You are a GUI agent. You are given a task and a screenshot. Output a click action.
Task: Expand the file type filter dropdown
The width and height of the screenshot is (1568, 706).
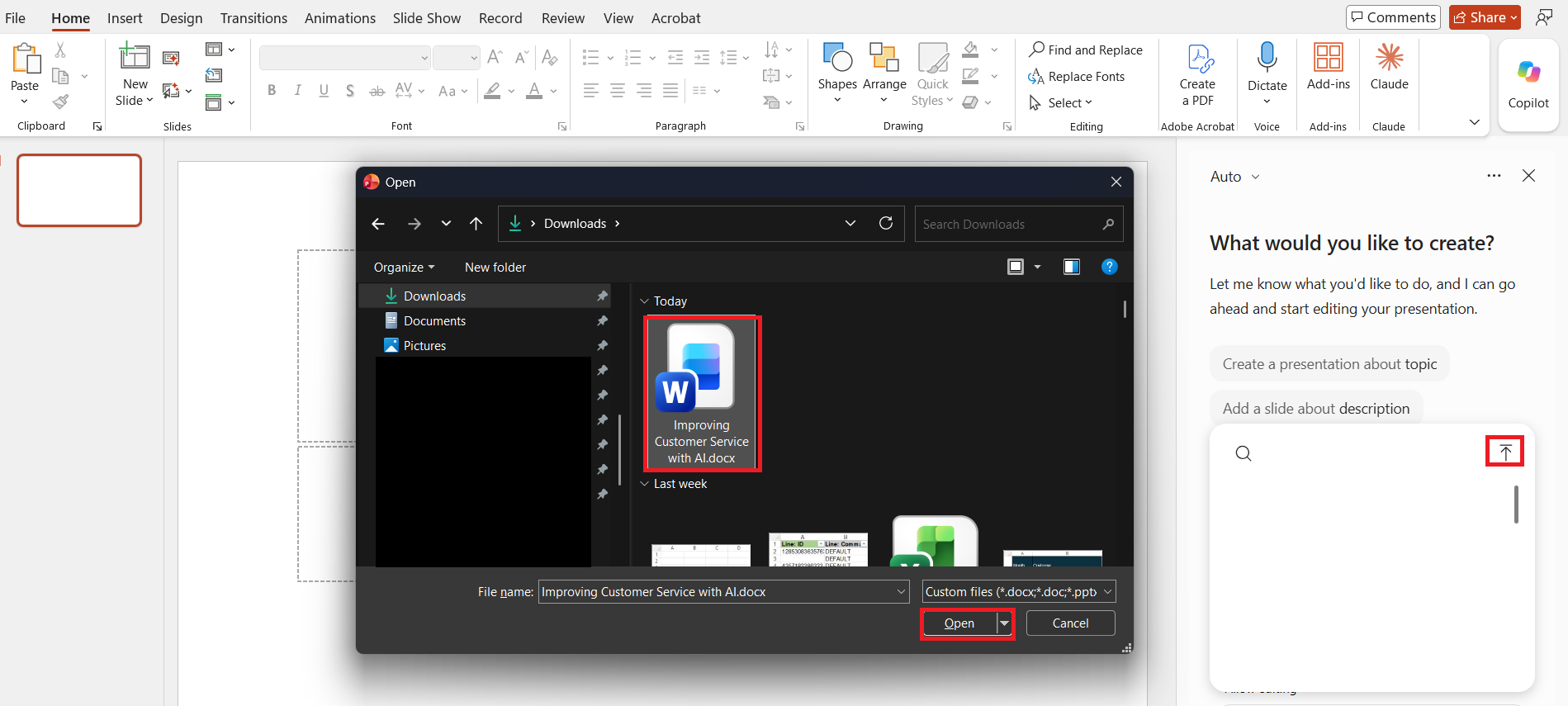point(1107,592)
